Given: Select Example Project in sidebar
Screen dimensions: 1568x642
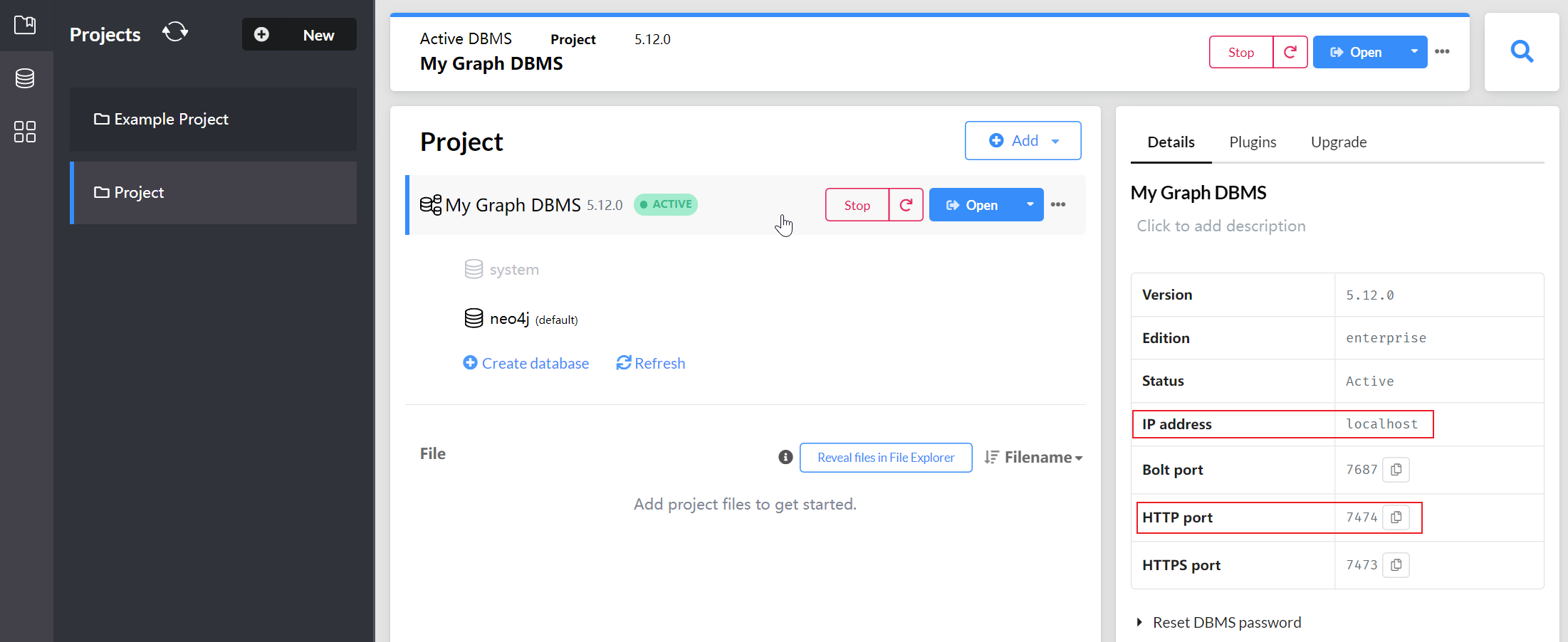Looking at the screenshot, I should tap(213, 119).
